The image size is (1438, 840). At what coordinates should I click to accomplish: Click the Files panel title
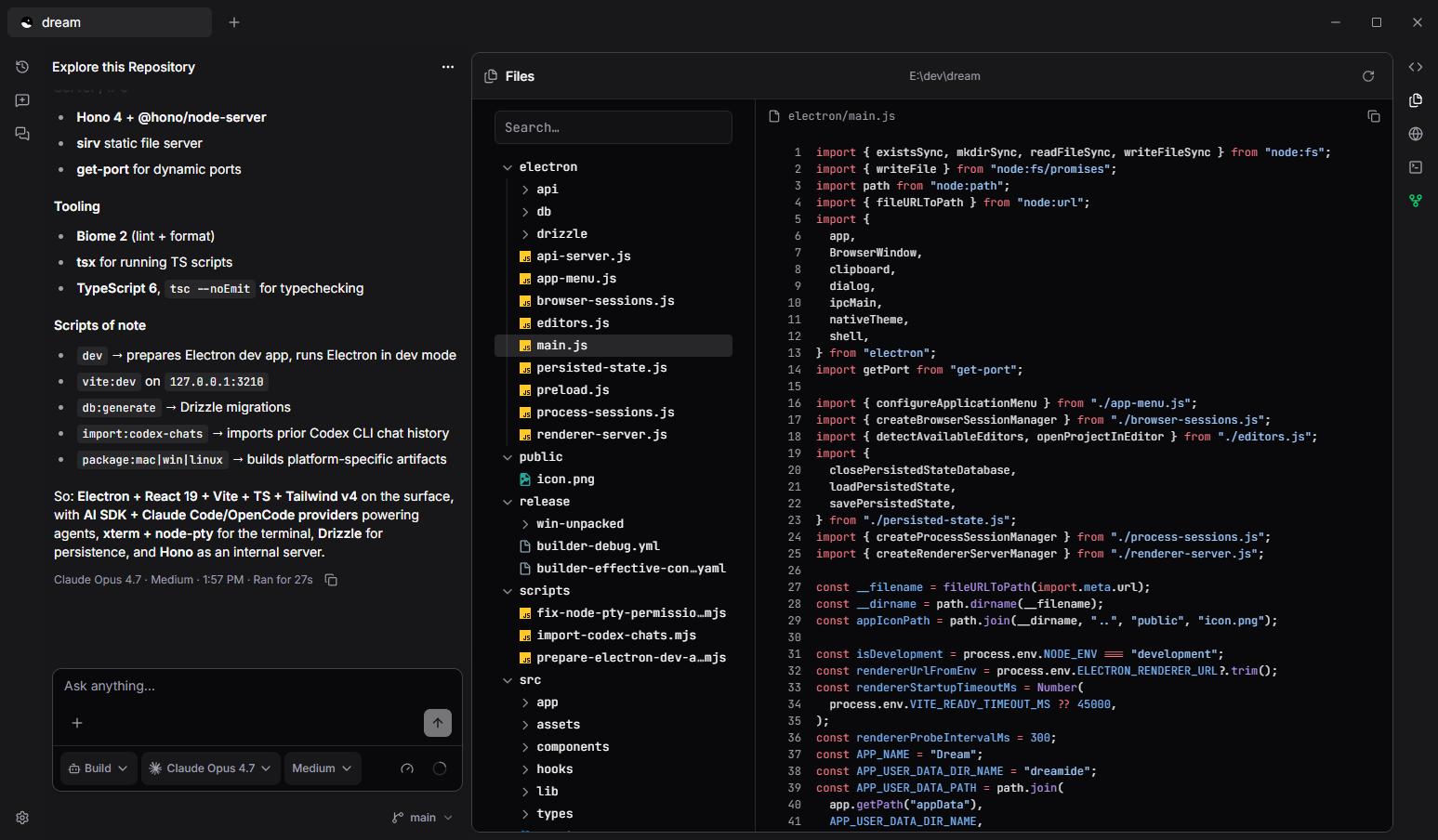[520, 76]
